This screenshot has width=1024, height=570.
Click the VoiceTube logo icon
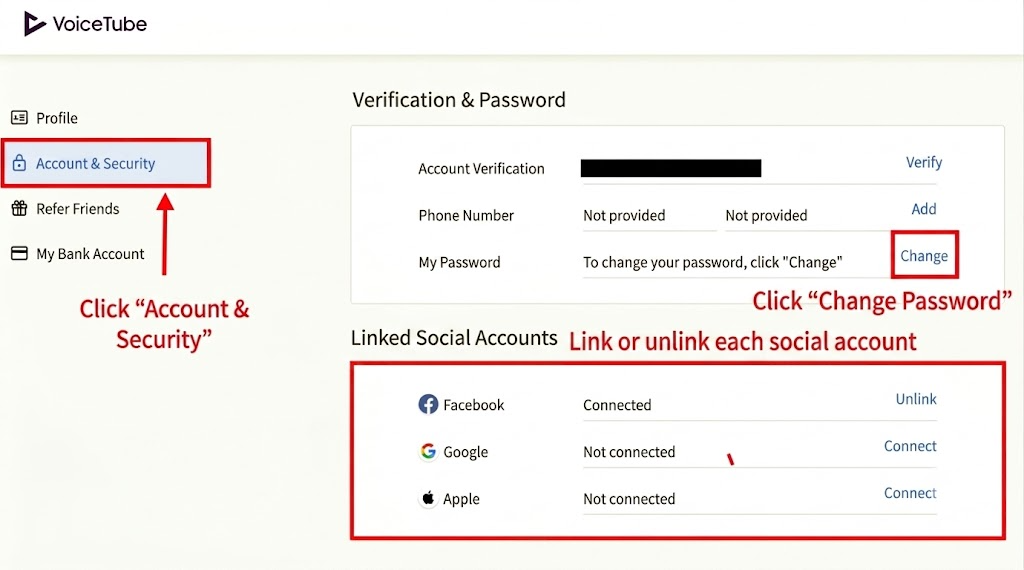point(35,24)
